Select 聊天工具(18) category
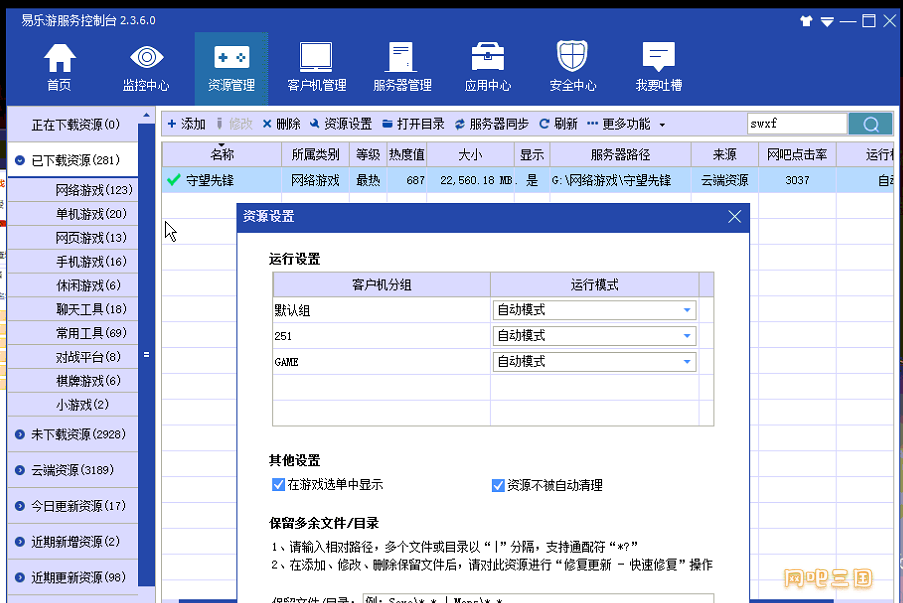The image size is (903, 603). coord(73,309)
